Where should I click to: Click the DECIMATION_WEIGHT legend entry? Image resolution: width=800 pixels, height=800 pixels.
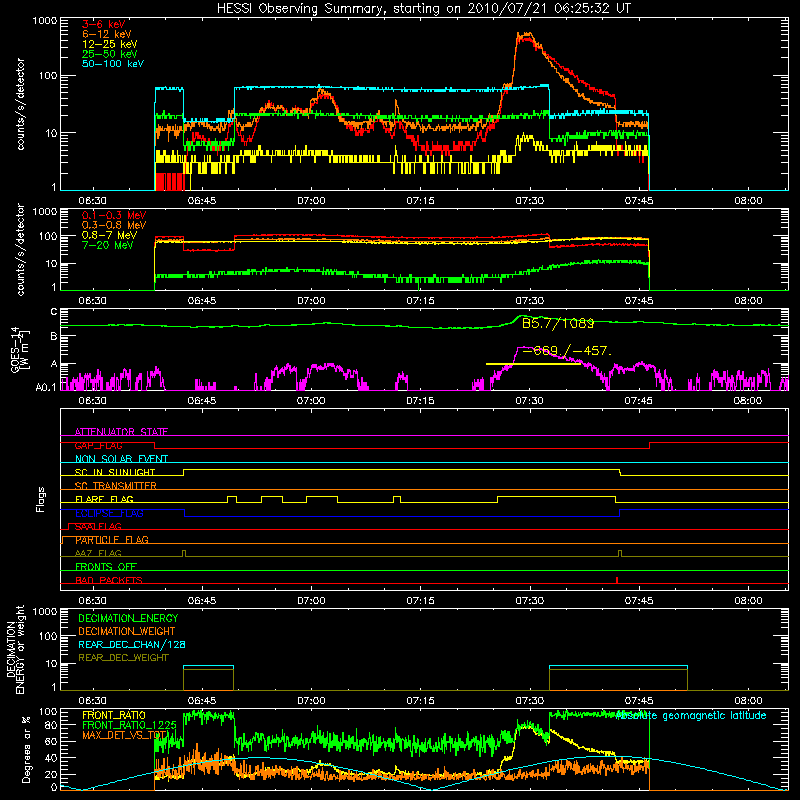click(x=127, y=632)
